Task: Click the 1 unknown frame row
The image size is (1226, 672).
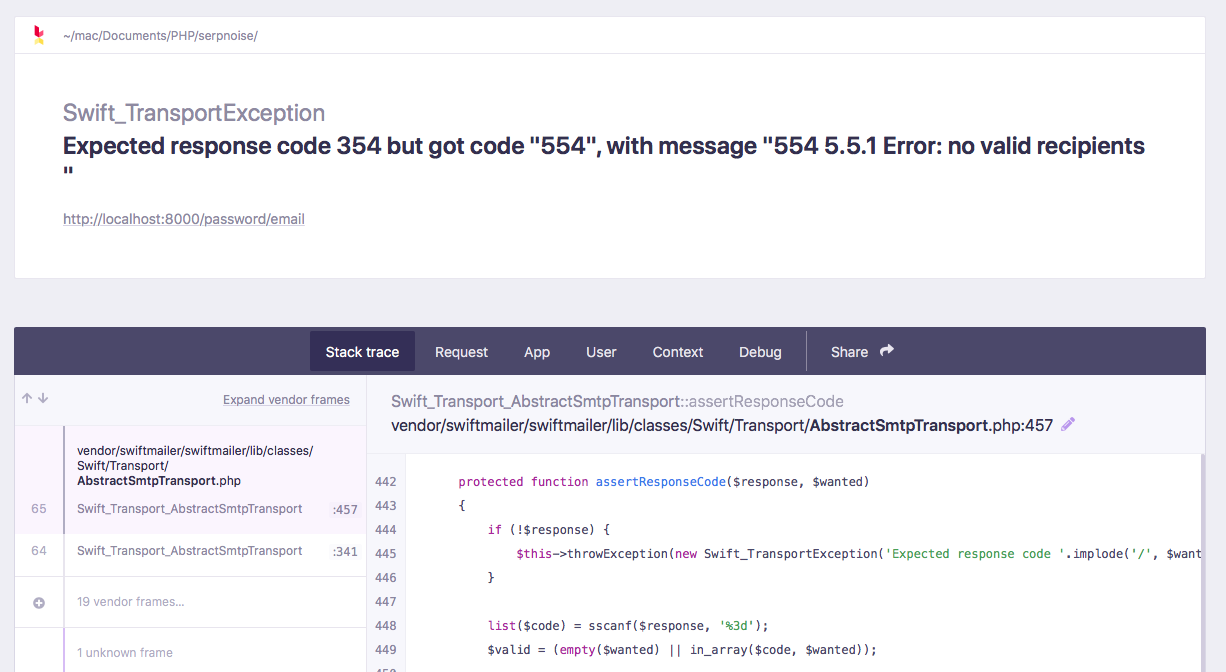Action: click(x=190, y=652)
